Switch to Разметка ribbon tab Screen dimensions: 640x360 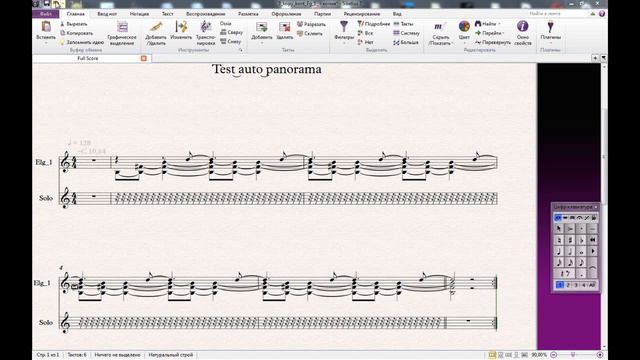point(248,14)
